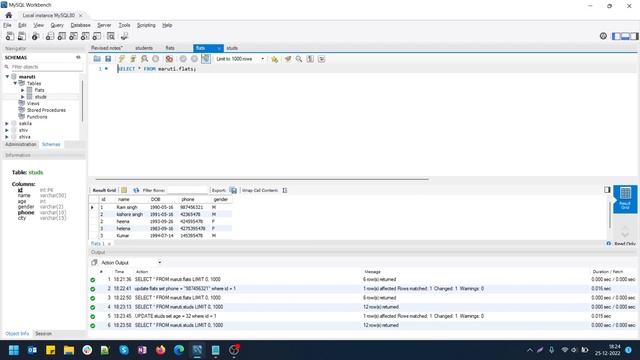Expand the flats table node
The width and height of the screenshot is (640, 360).
pyautogui.click(x=23, y=90)
